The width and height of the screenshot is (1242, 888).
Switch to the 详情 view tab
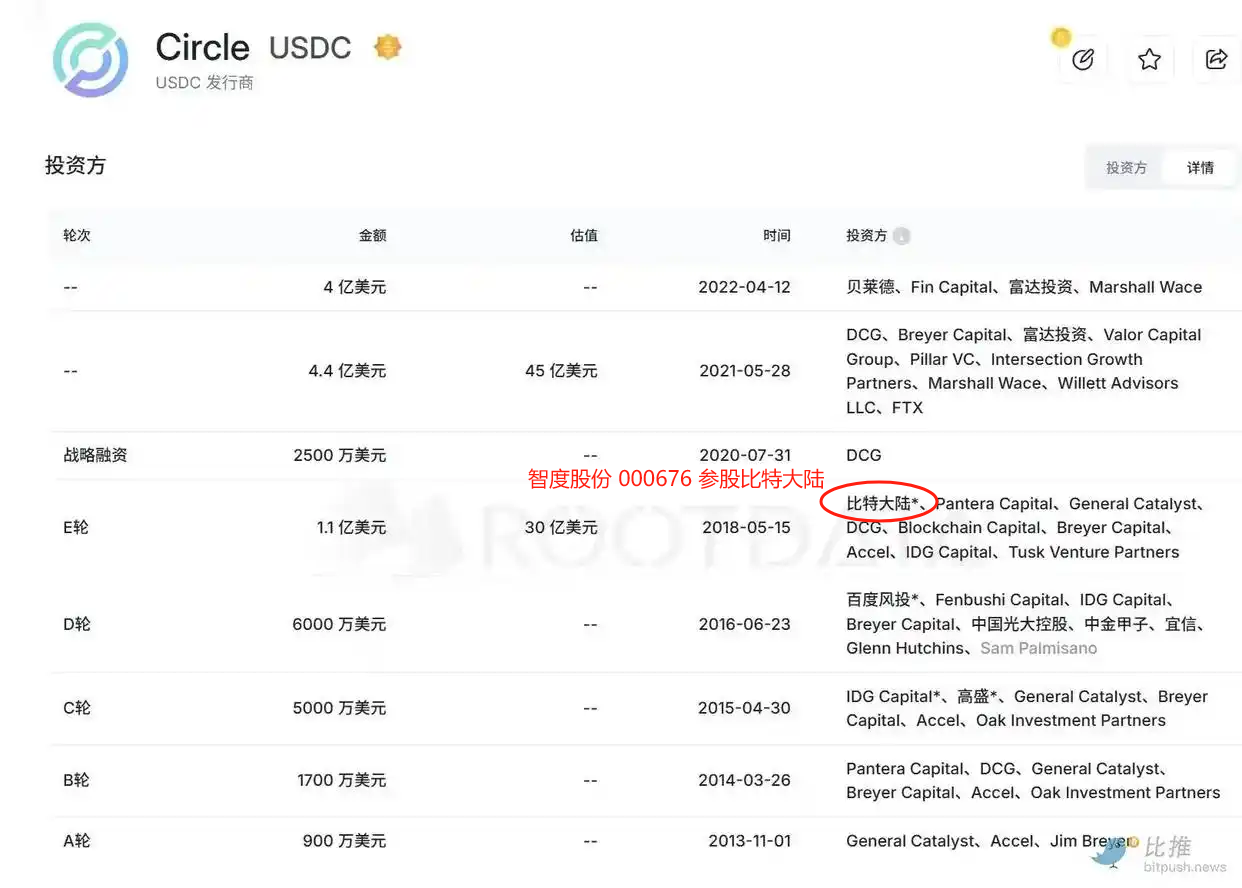[x=1200, y=168]
